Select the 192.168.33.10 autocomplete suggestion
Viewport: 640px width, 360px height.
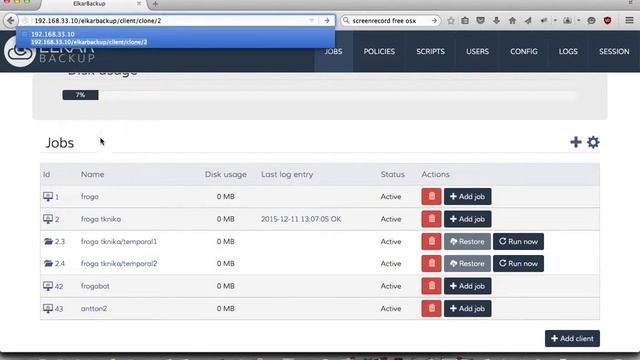click(53, 34)
